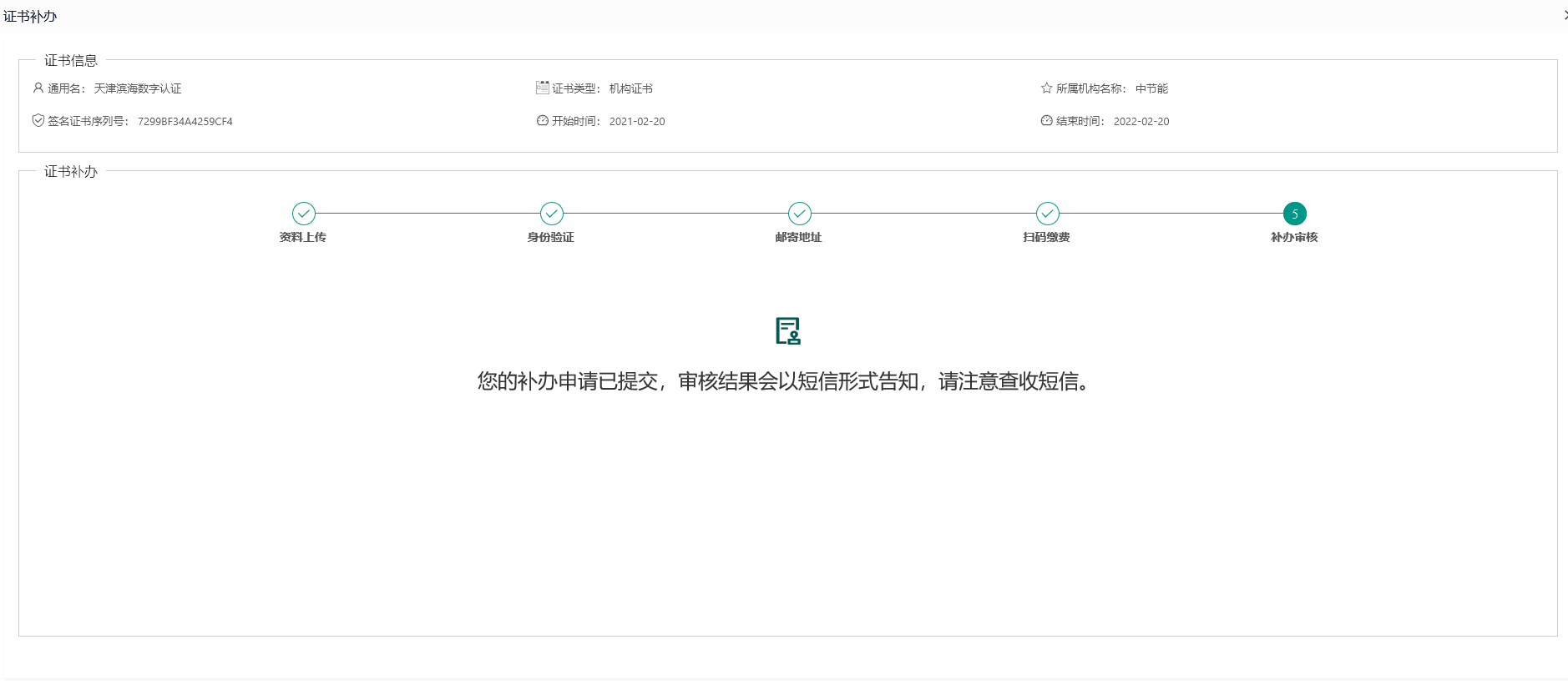Image resolution: width=1568 pixels, height=690 pixels.
Task: Click the 邮寄地址 step checkmark circle
Action: [800, 214]
